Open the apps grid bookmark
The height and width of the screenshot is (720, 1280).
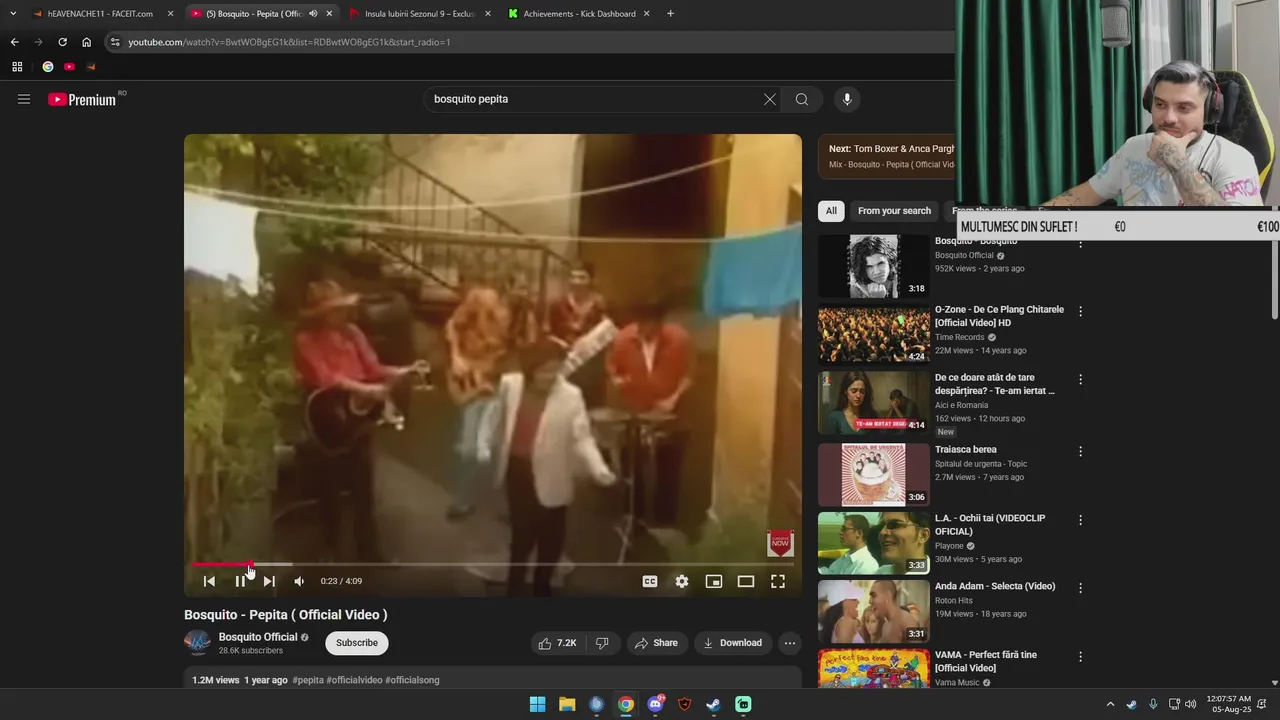(17, 67)
